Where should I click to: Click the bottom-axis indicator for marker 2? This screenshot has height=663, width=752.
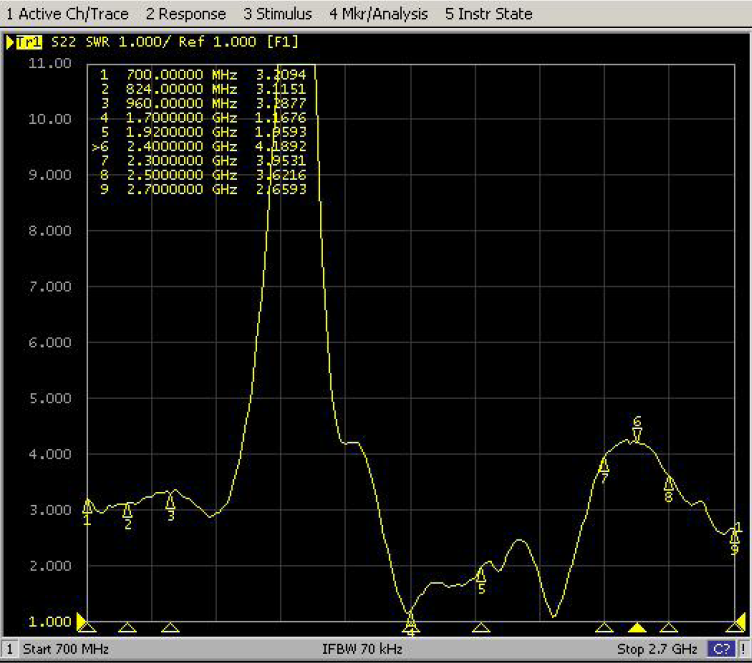128,628
